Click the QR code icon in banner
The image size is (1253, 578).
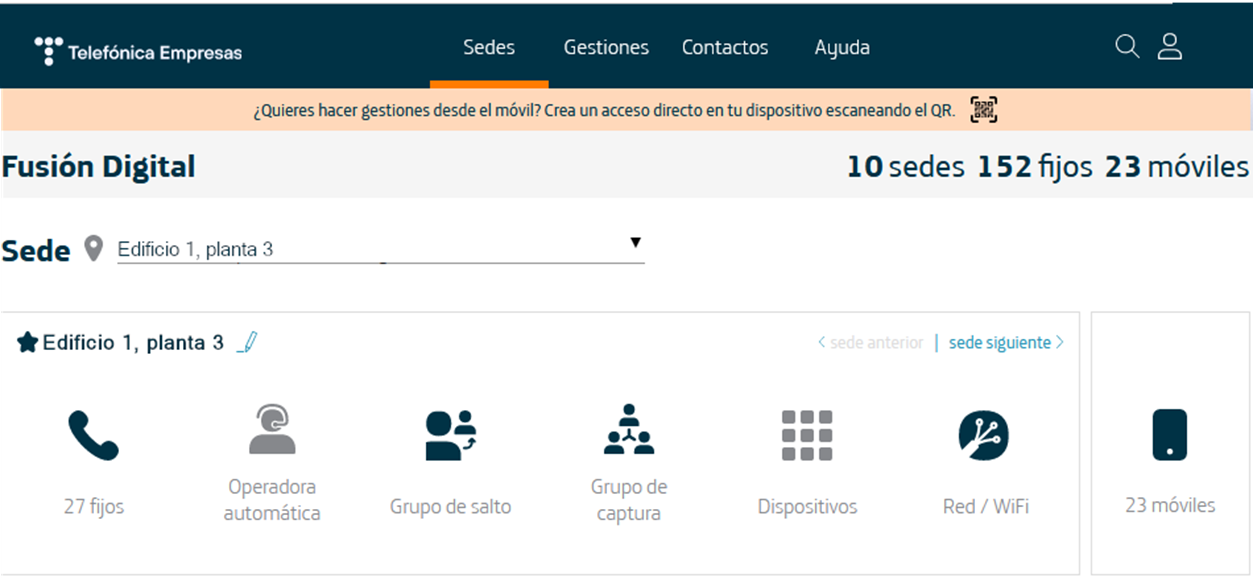(x=984, y=110)
